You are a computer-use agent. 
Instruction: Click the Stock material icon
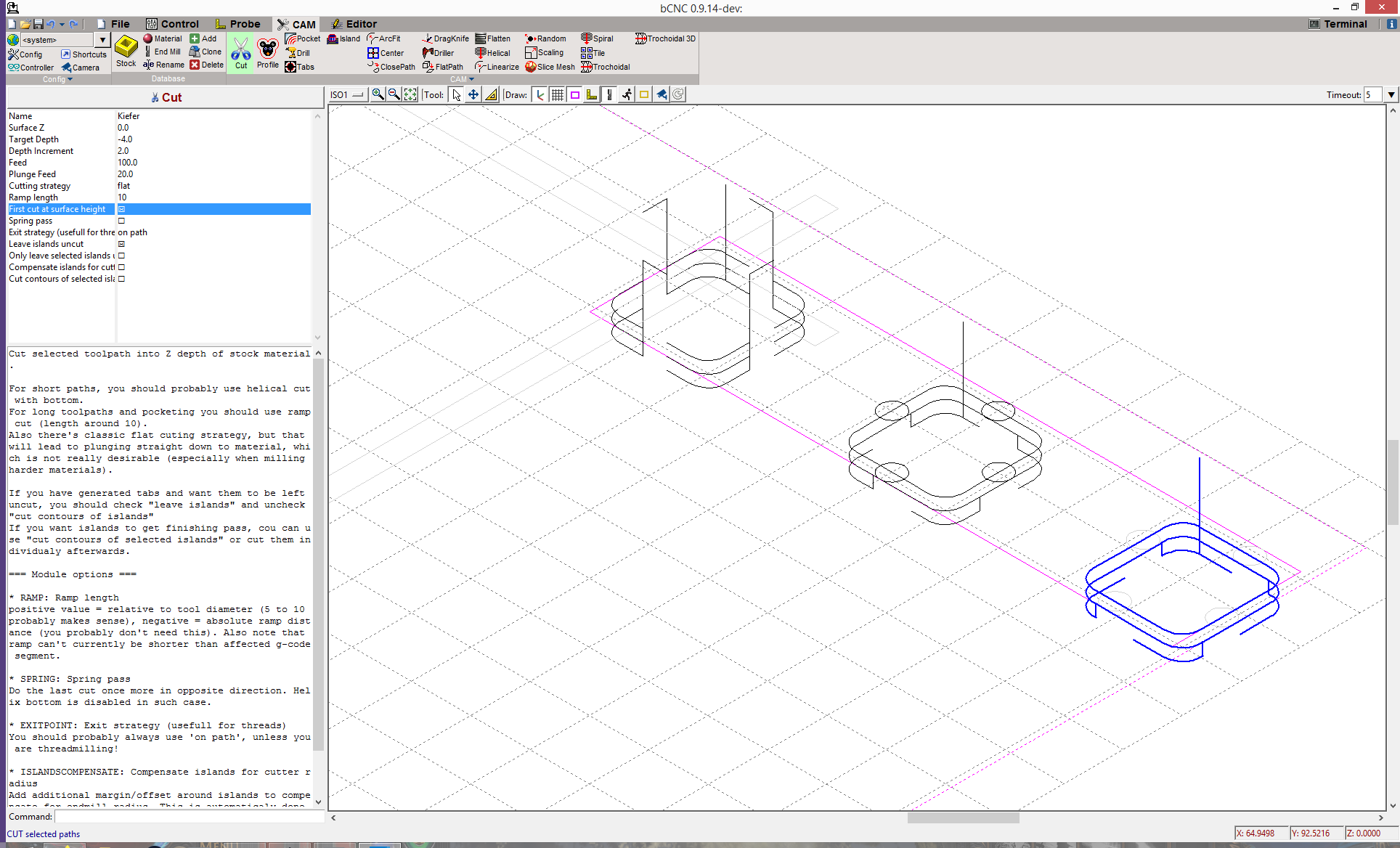click(x=126, y=51)
